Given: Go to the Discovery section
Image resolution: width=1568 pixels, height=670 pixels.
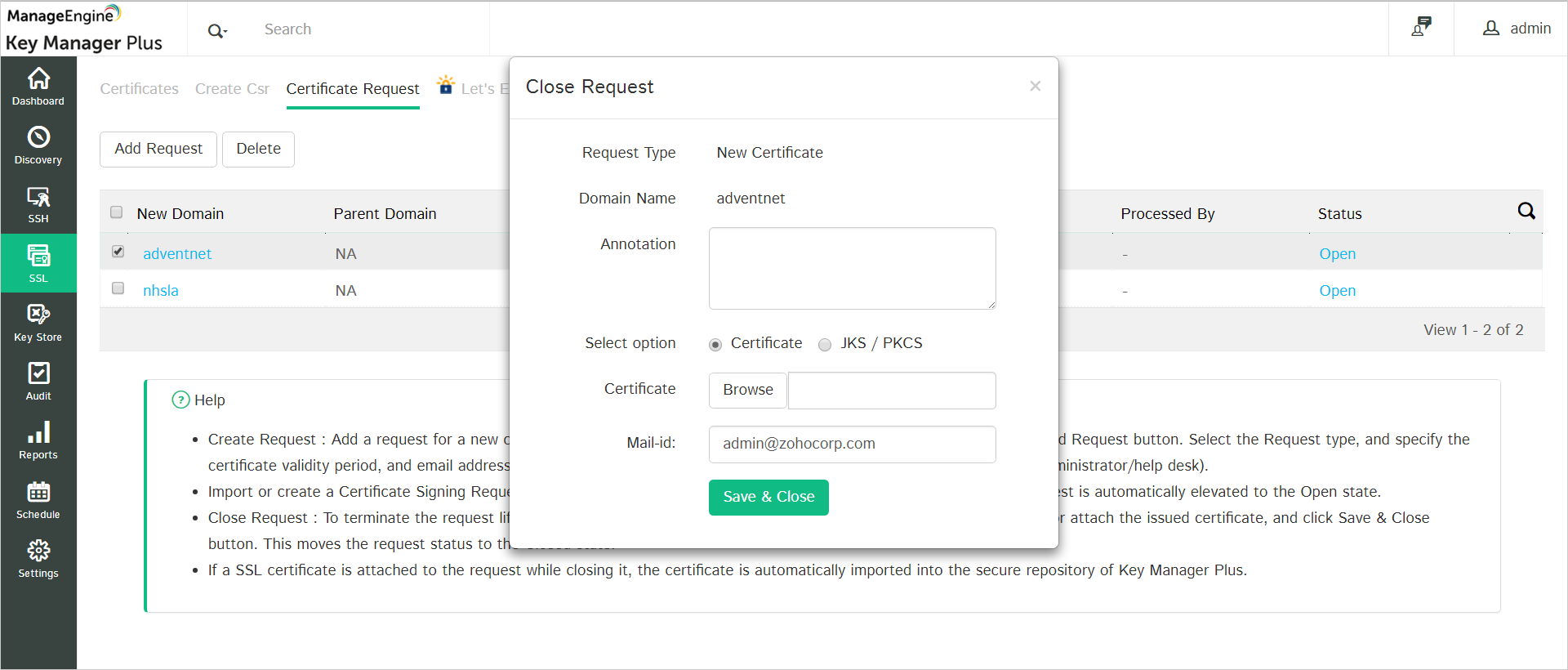Looking at the screenshot, I should pyautogui.click(x=38, y=145).
